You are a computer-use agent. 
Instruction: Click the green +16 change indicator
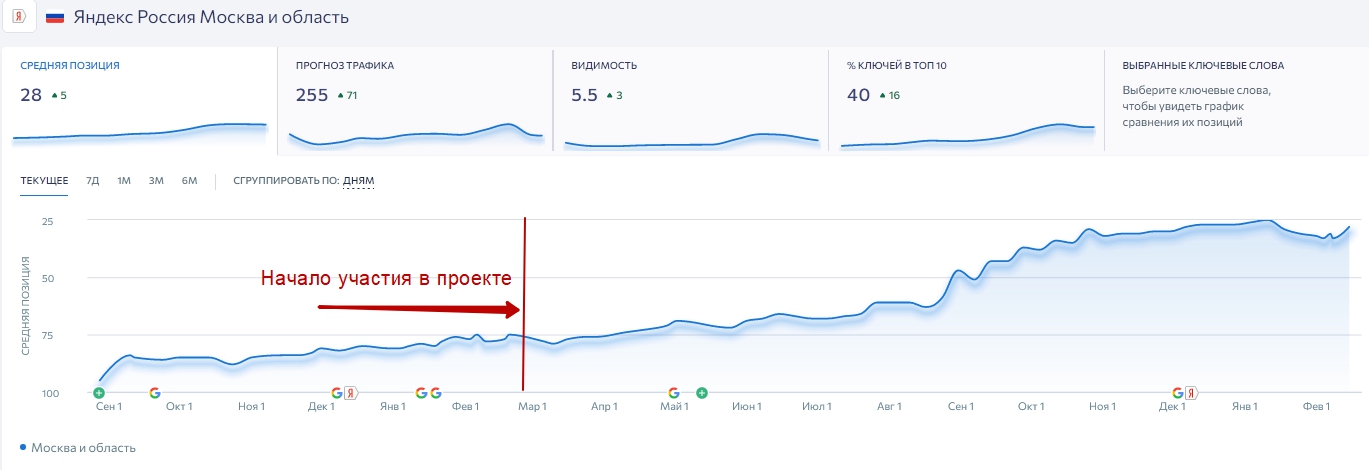click(889, 96)
